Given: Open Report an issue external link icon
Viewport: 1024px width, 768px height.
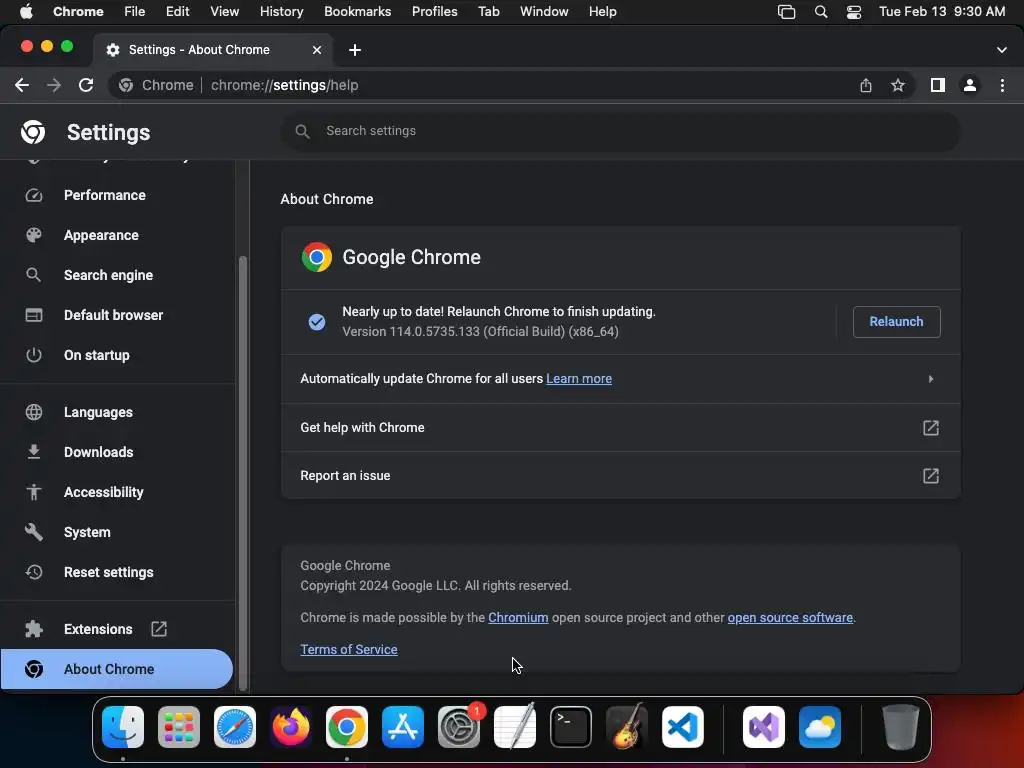Looking at the screenshot, I should [931, 476].
